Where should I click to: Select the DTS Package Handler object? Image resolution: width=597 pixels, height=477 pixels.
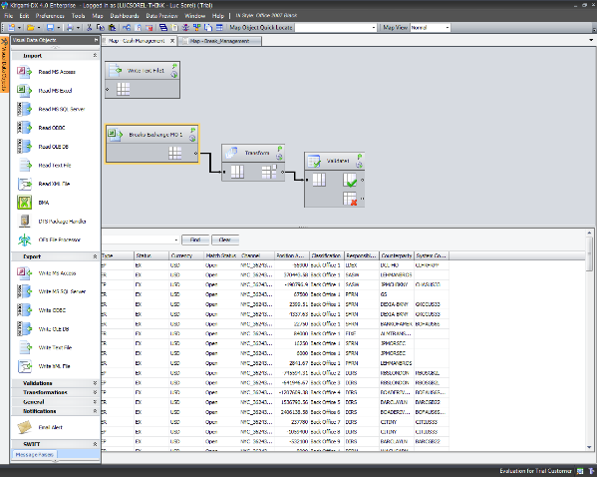[x=52, y=221]
